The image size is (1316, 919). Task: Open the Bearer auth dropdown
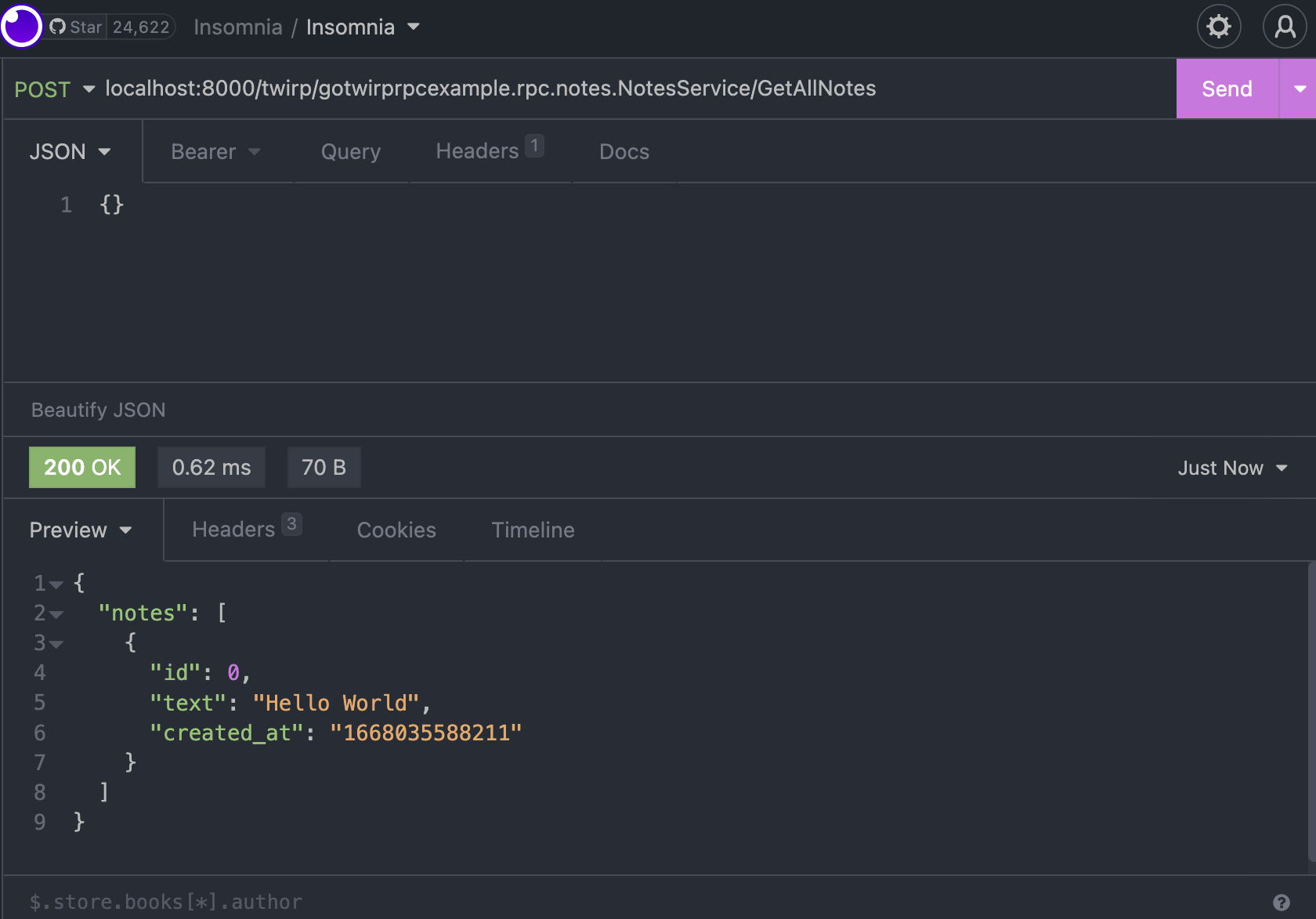215,152
